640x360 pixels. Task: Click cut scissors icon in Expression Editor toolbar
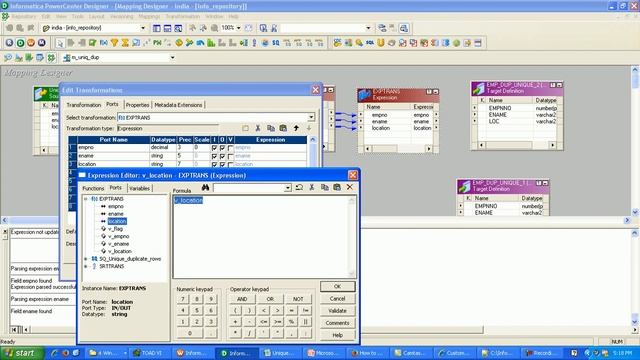pos(312,187)
